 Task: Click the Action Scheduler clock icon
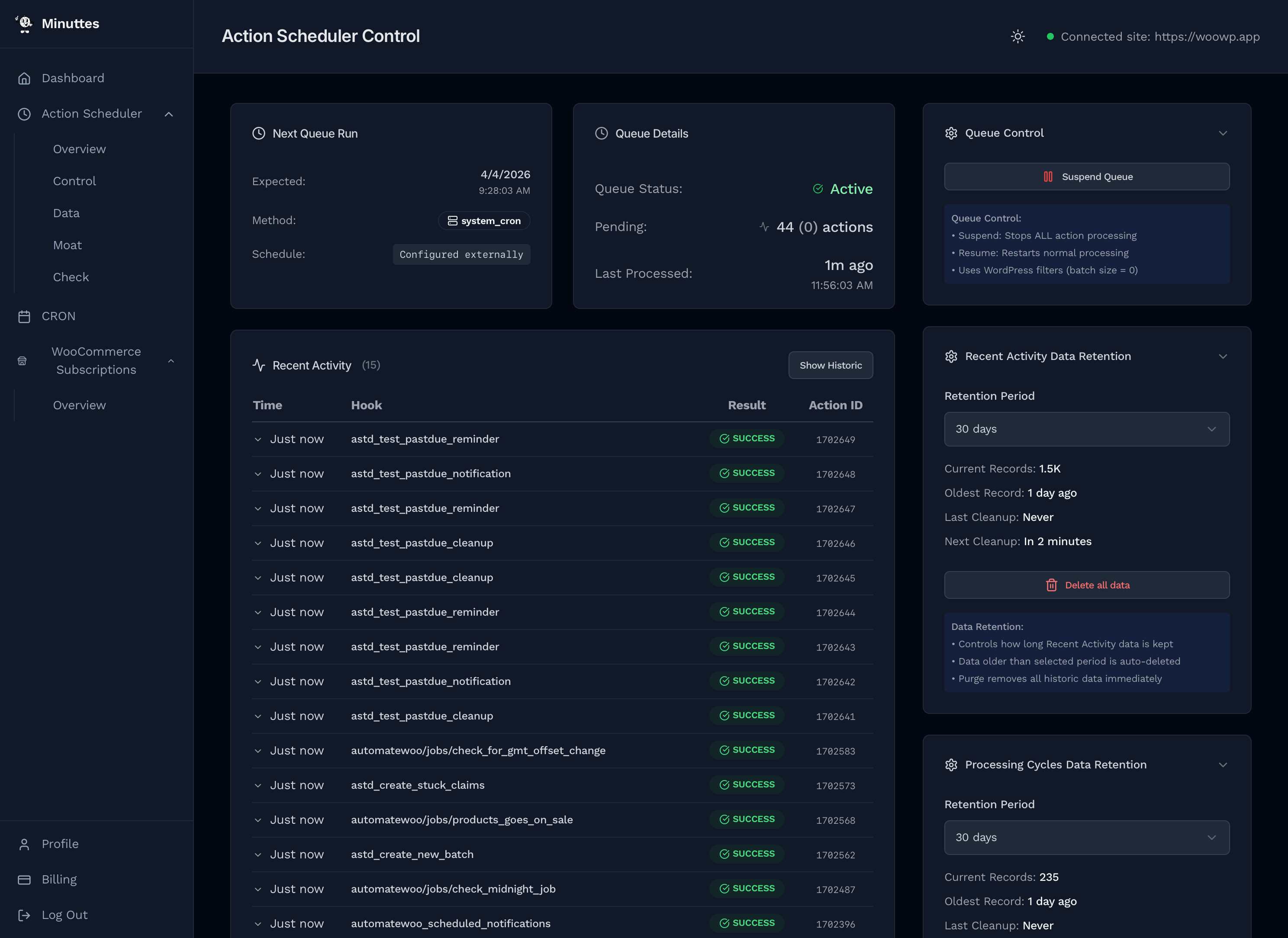pos(24,113)
